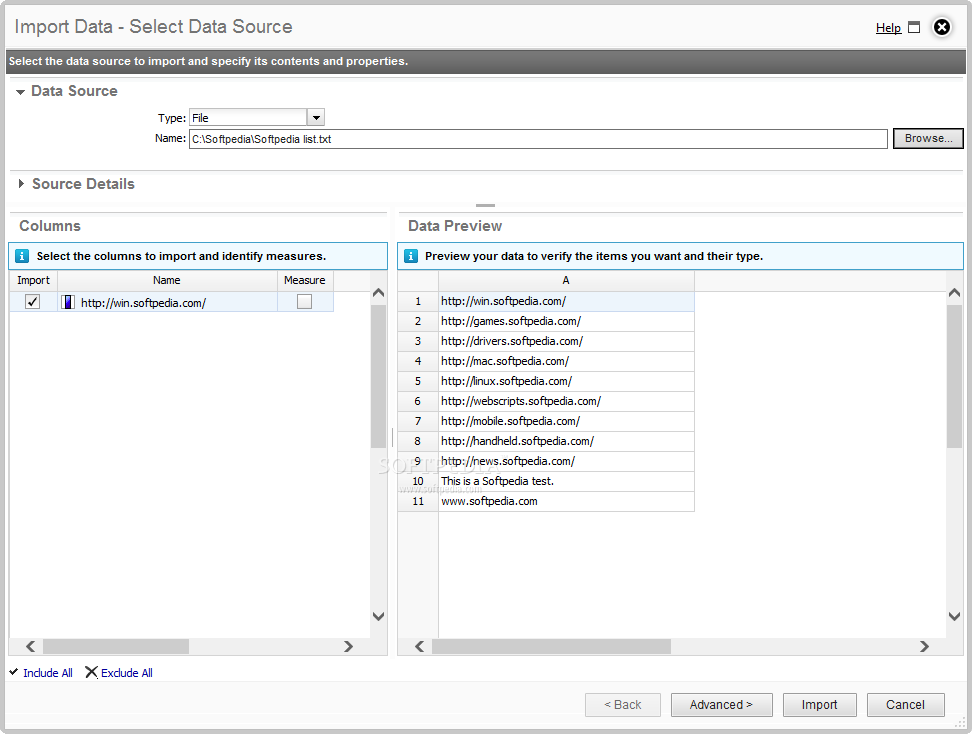Check the Measure box for the column
972x734 pixels.
click(304, 302)
